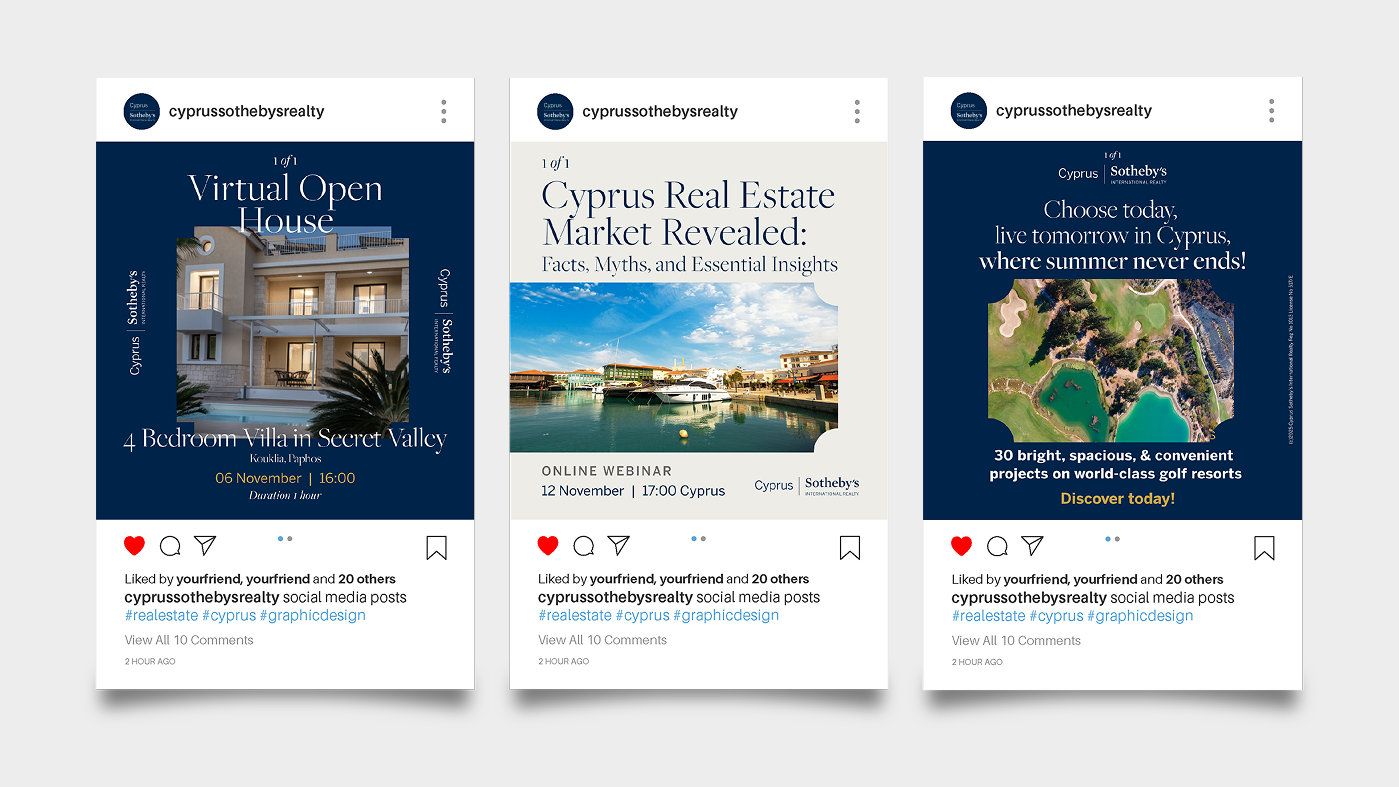Click Sotheby's logo atop golf resorts image
Screen dimensions: 1399x787
1112,173
